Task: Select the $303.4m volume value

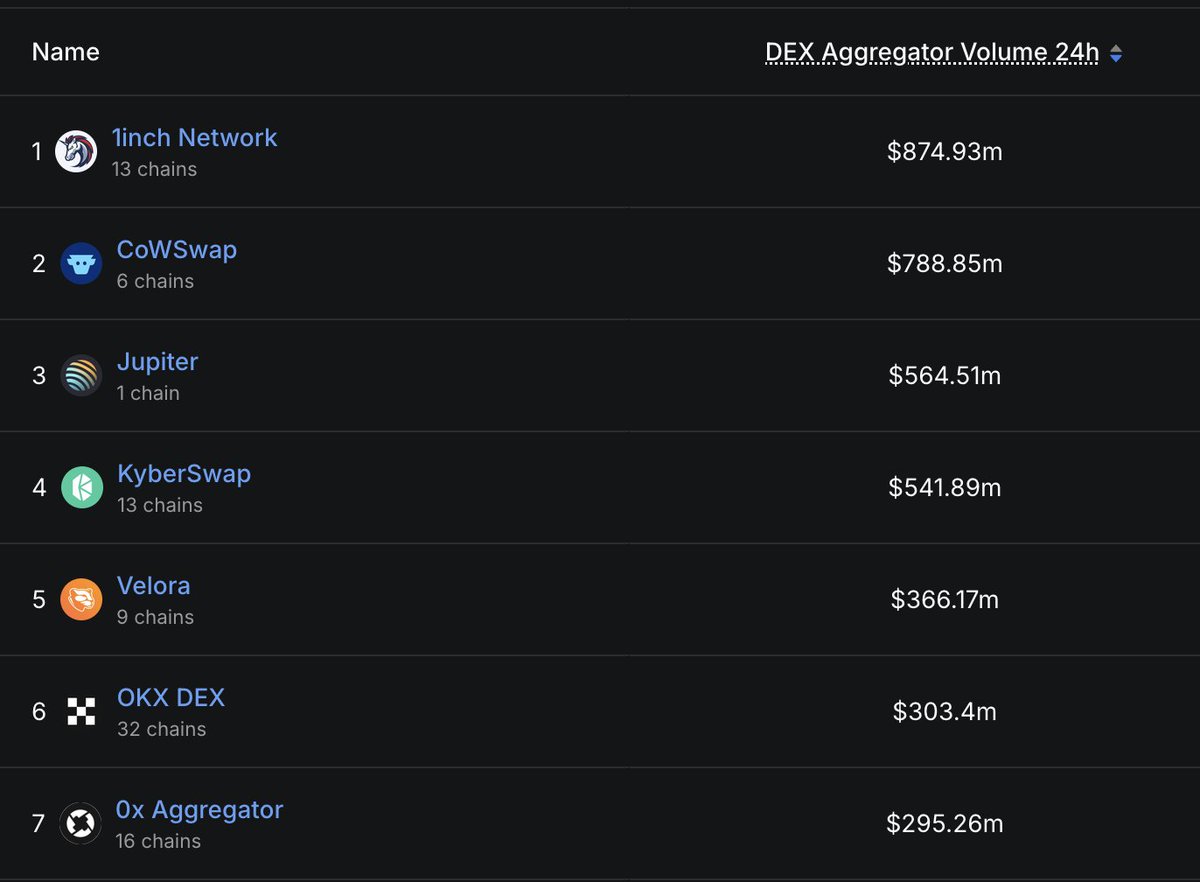Action: (x=945, y=712)
